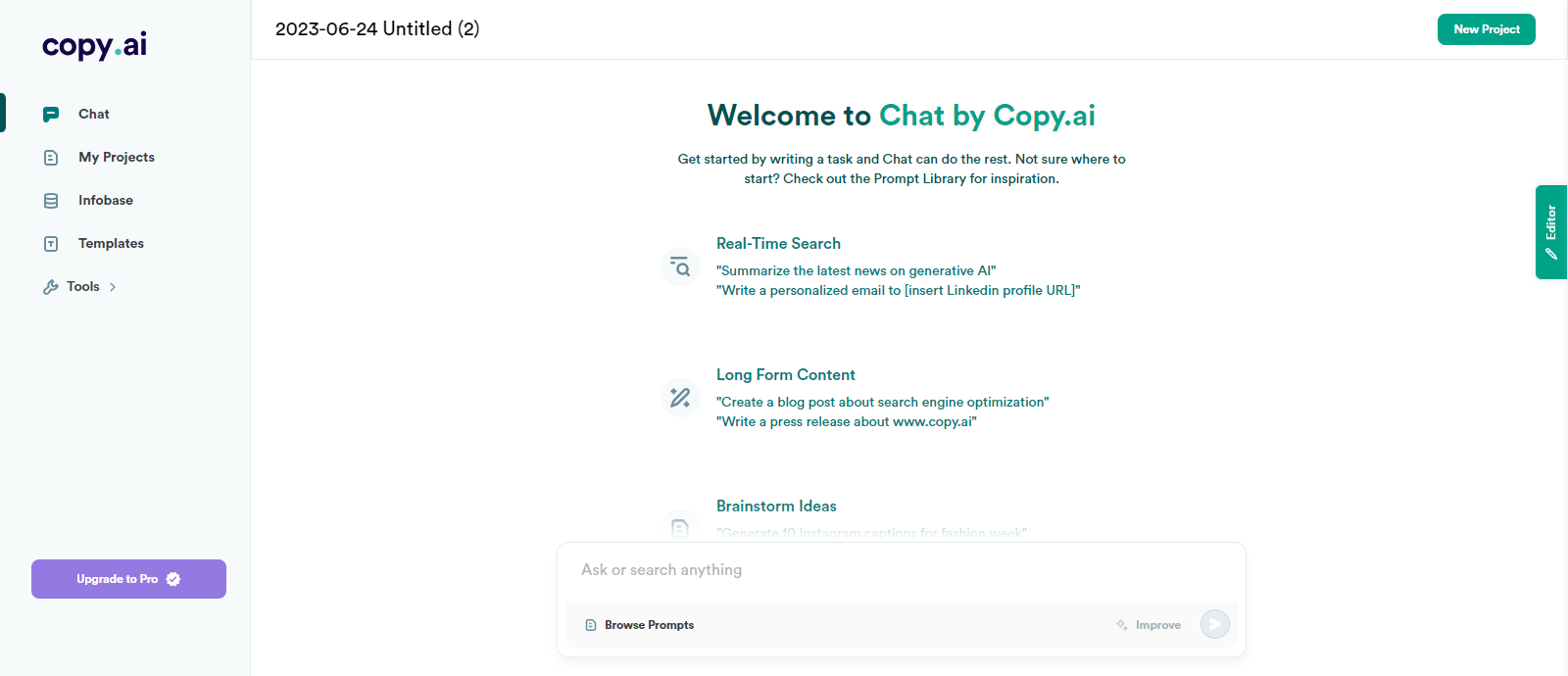
Task: Go to the Infobase section
Action: pyautogui.click(x=106, y=201)
